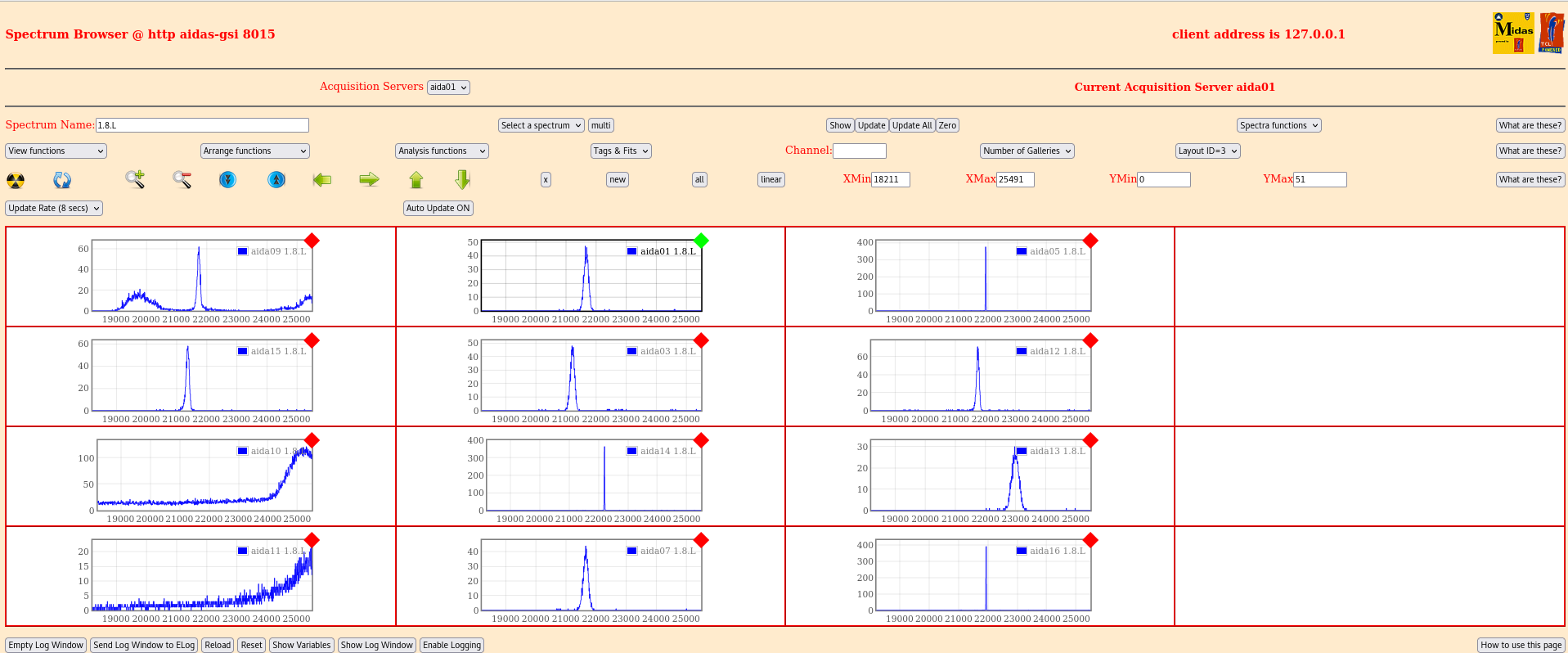Expand the Update Rate dropdown

[x=54, y=208]
